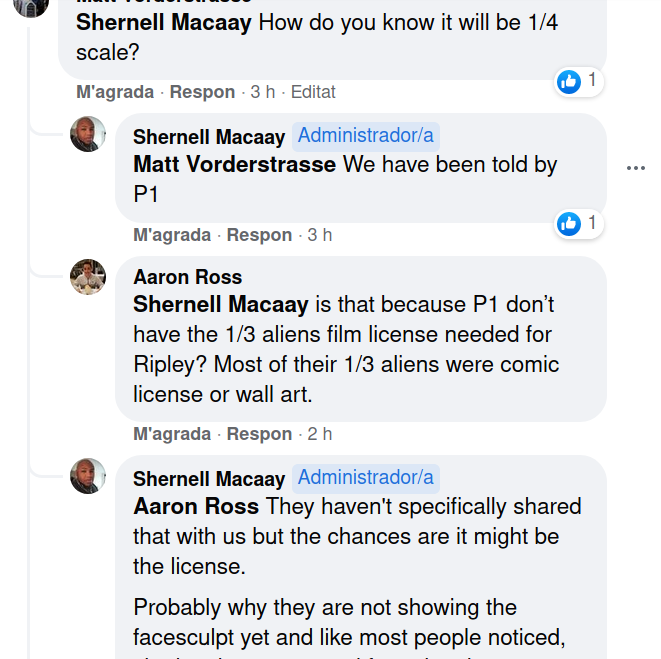The width and height of the screenshot is (661, 659).
Task: Click the like reaction under Shernell's P1 reply
Action: [x=570, y=224]
